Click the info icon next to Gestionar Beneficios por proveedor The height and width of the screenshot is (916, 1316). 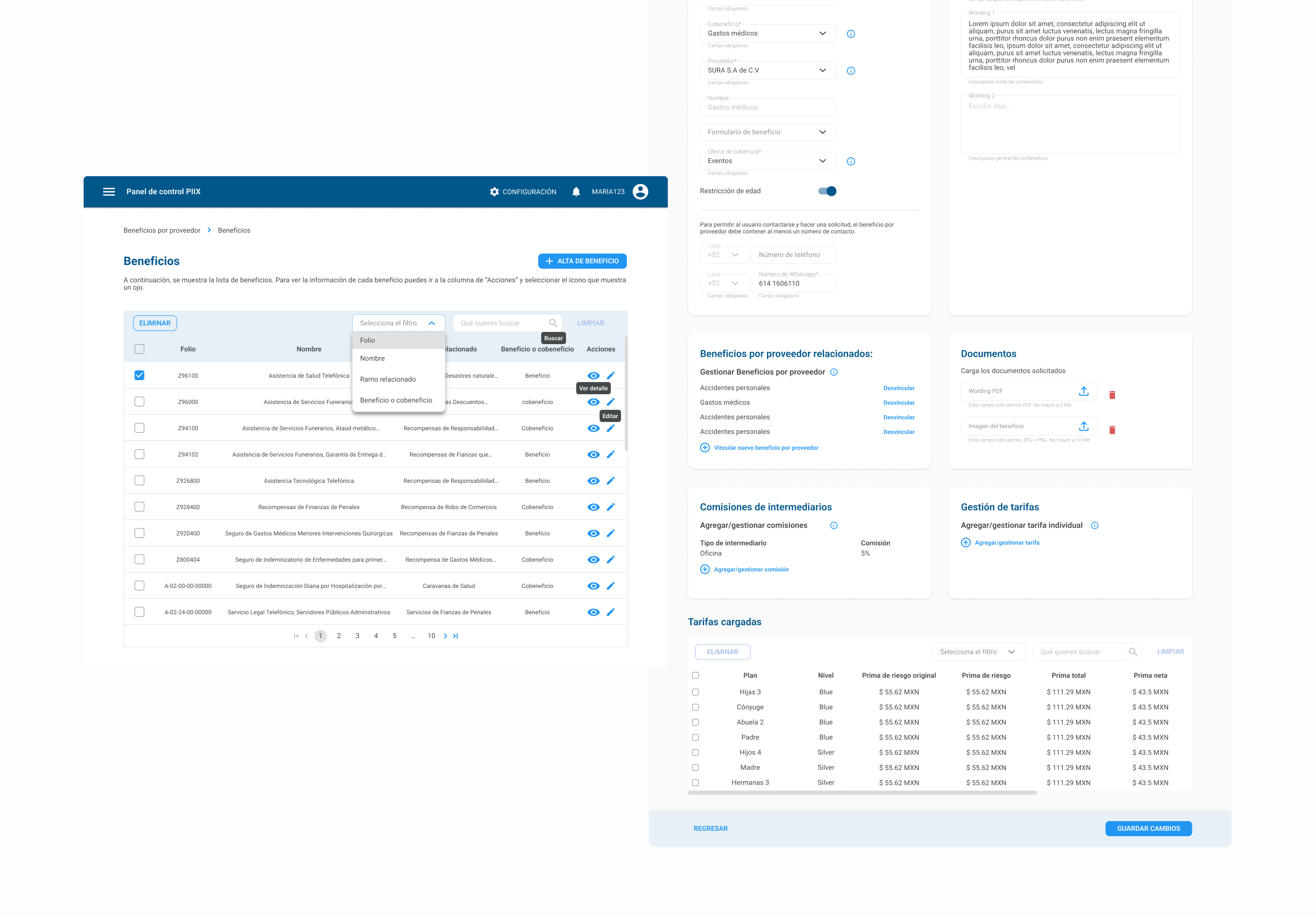pos(835,371)
